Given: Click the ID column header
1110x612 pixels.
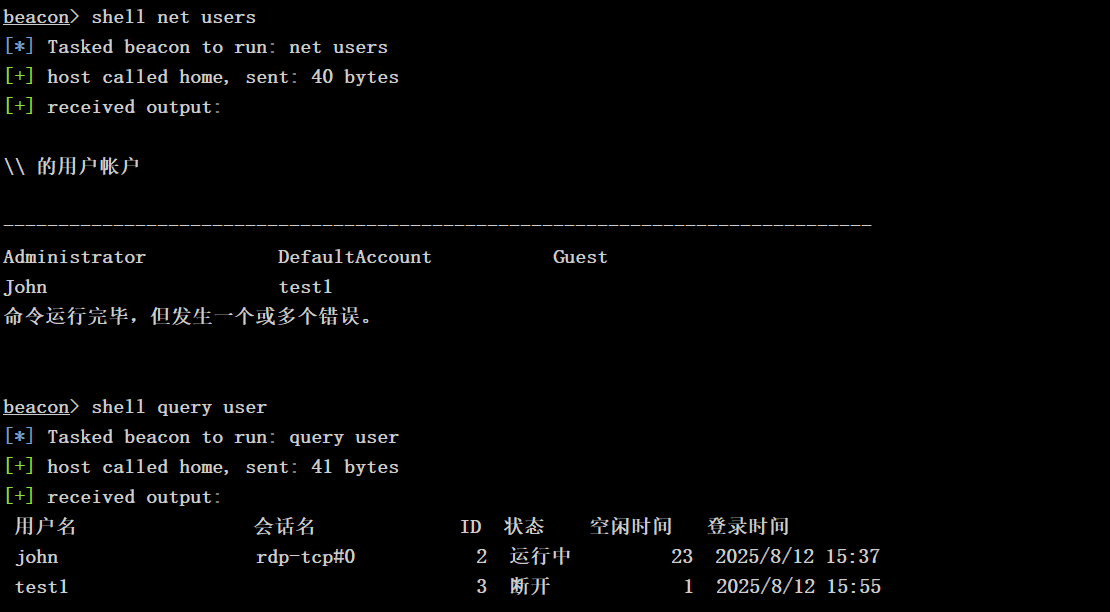Looking at the screenshot, I should [470, 527].
